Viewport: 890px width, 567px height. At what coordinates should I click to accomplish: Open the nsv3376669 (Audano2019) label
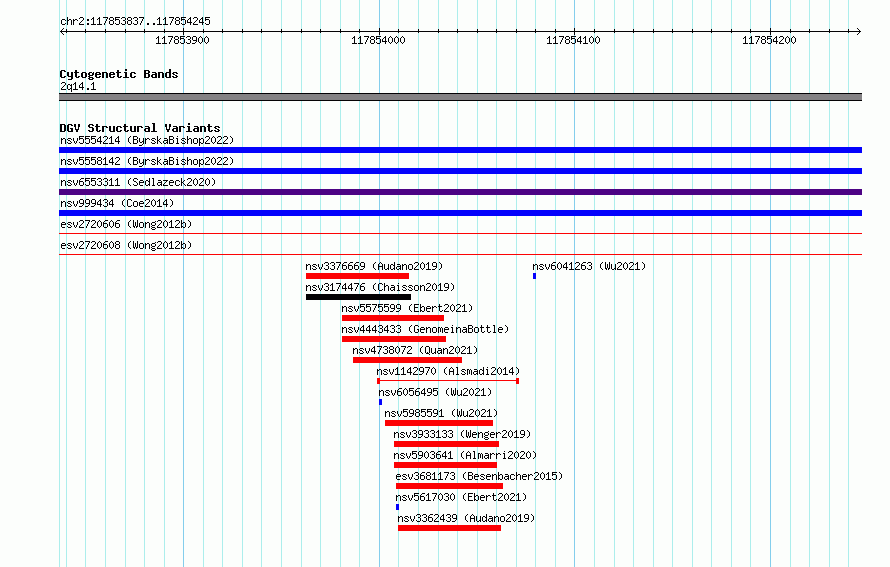[374, 266]
